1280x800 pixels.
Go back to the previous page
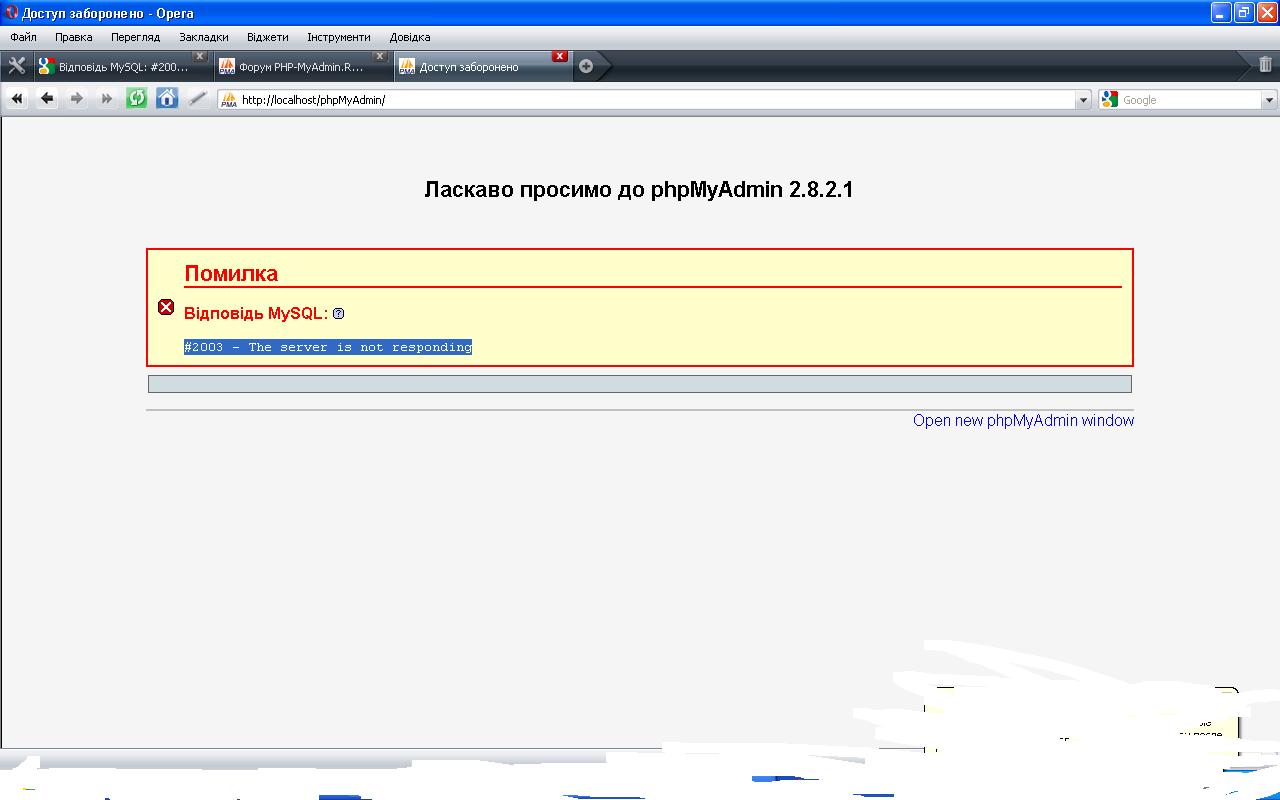coord(47,98)
